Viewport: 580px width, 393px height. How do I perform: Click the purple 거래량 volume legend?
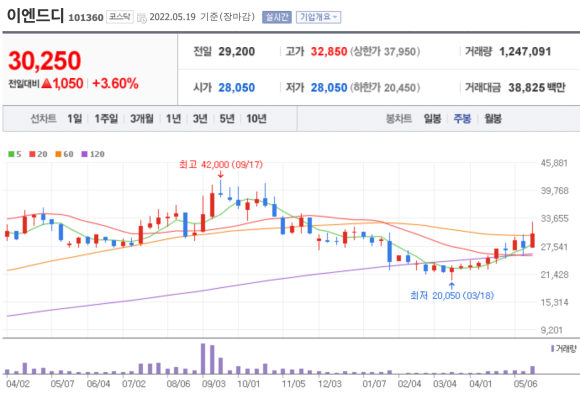point(564,349)
